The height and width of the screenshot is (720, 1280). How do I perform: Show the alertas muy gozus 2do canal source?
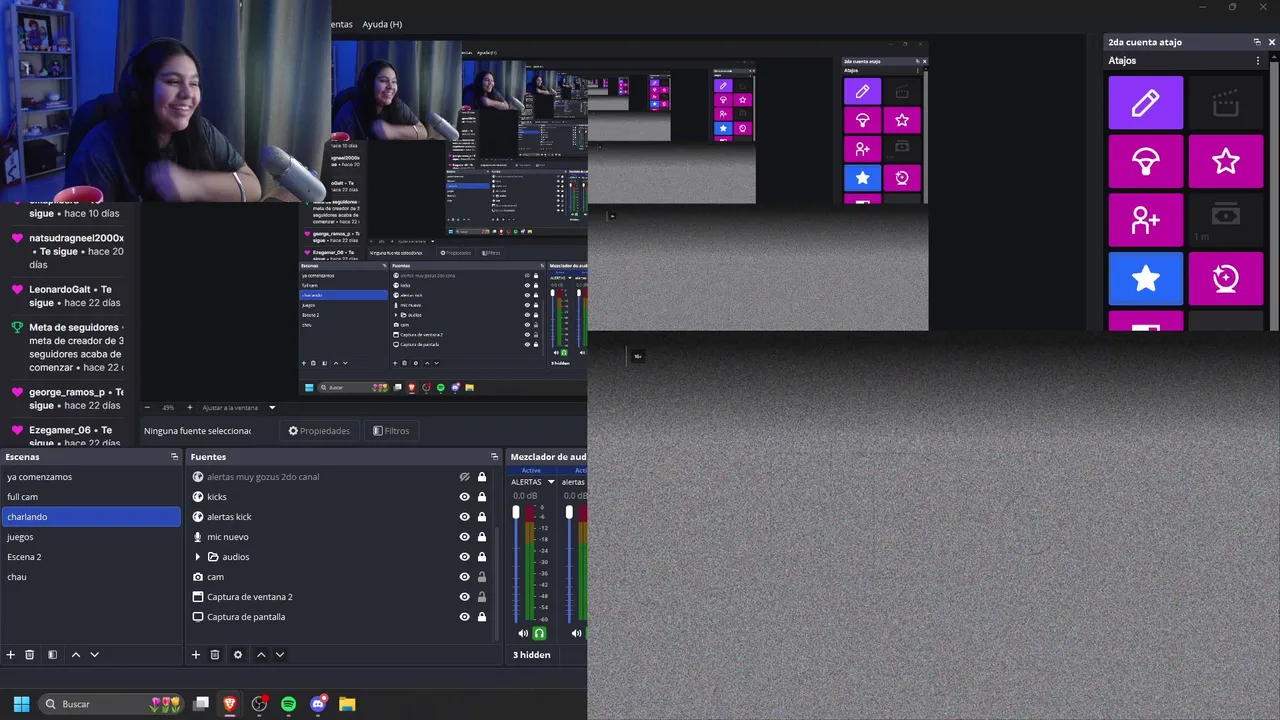pyautogui.click(x=464, y=477)
